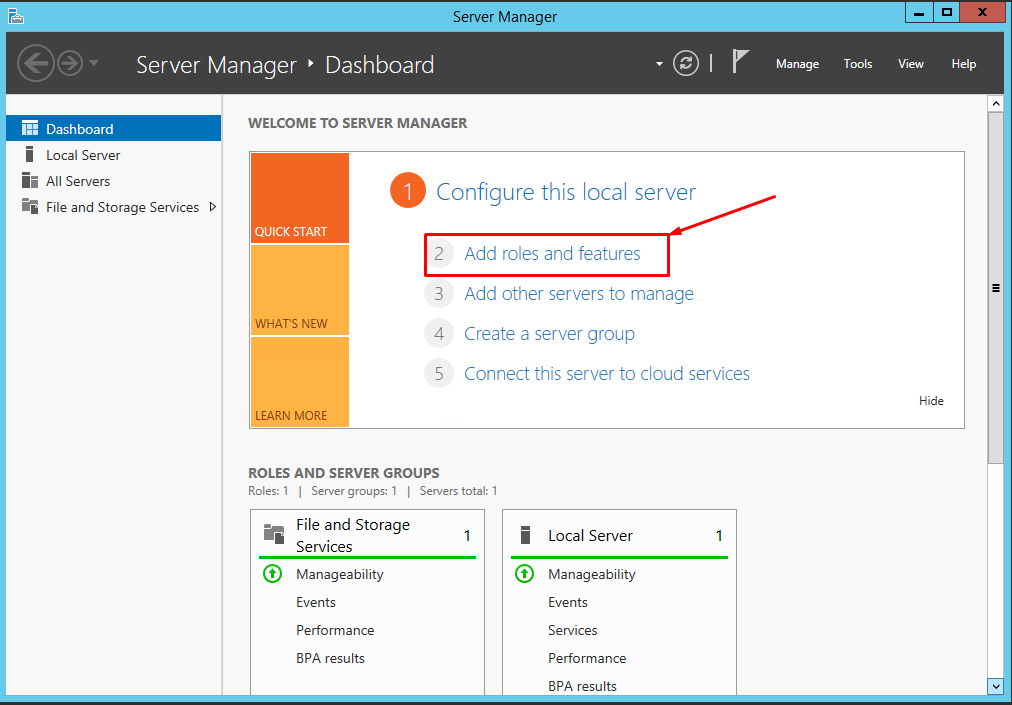Expand File and Storage Services arrow

[212, 207]
